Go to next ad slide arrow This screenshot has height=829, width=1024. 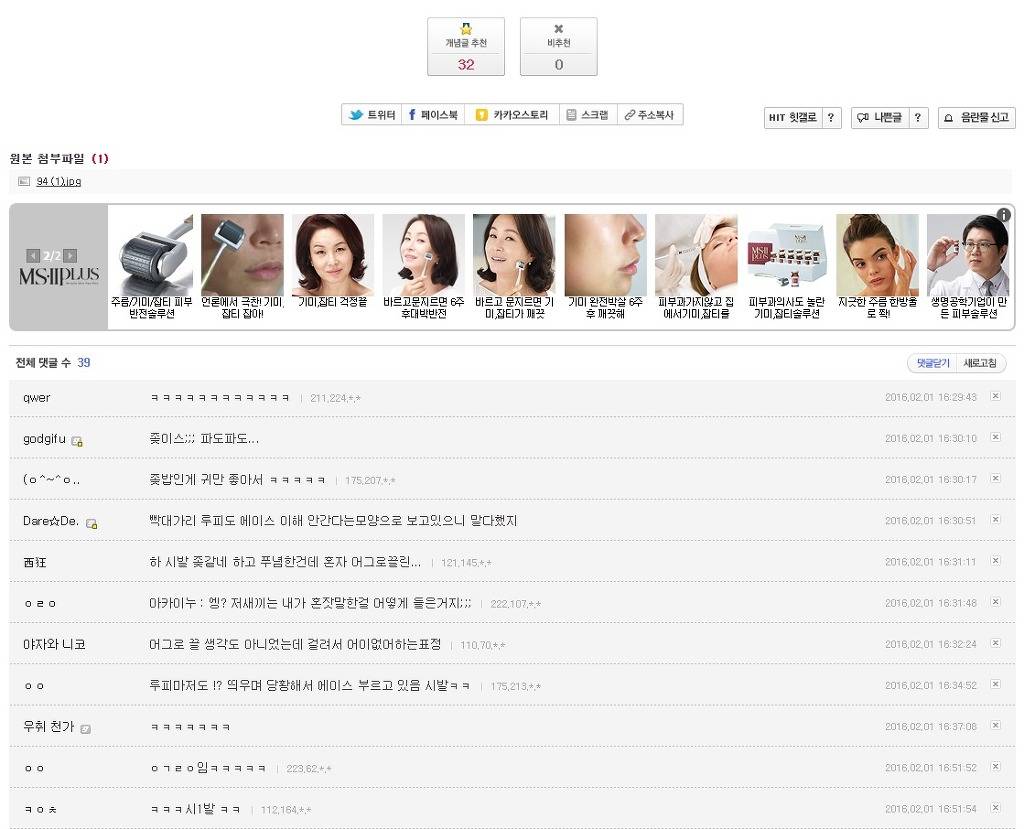coord(70,256)
